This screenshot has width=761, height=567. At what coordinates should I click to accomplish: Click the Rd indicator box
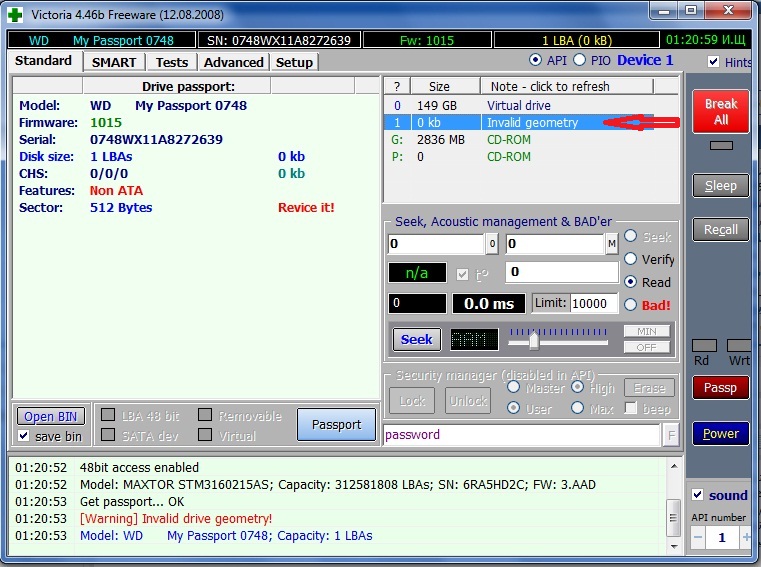[x=704, y=345]
